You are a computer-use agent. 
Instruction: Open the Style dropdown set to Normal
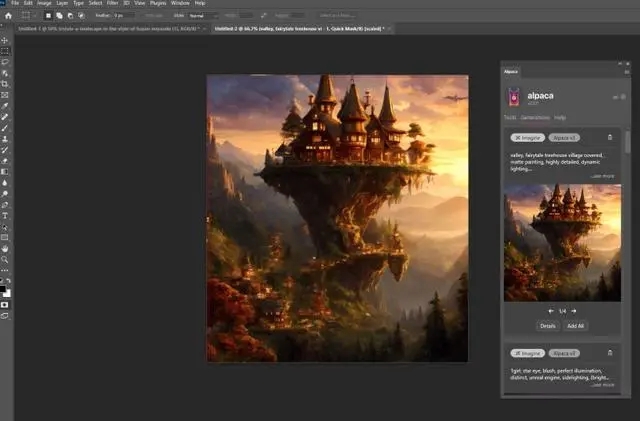point(203,16)
